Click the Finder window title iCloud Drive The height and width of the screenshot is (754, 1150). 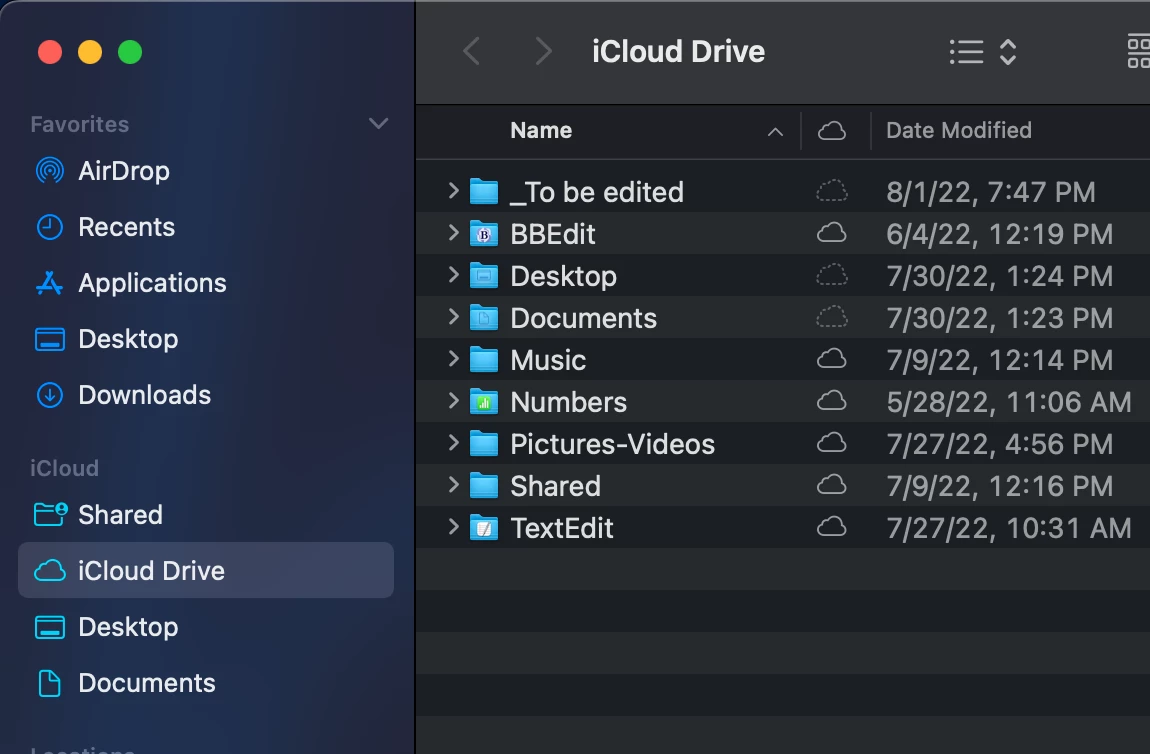[x=678, y=51]
